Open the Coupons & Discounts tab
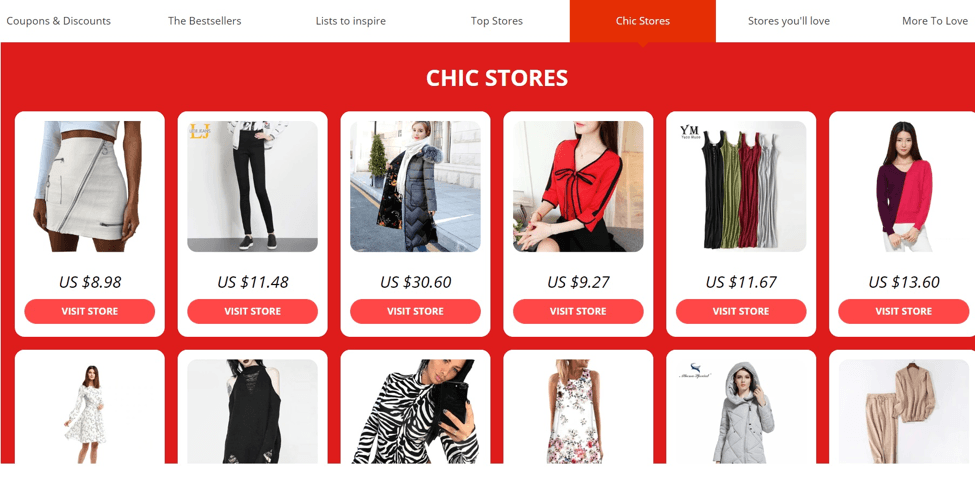This screenshot has width=975, height=494. click(58, 21)
